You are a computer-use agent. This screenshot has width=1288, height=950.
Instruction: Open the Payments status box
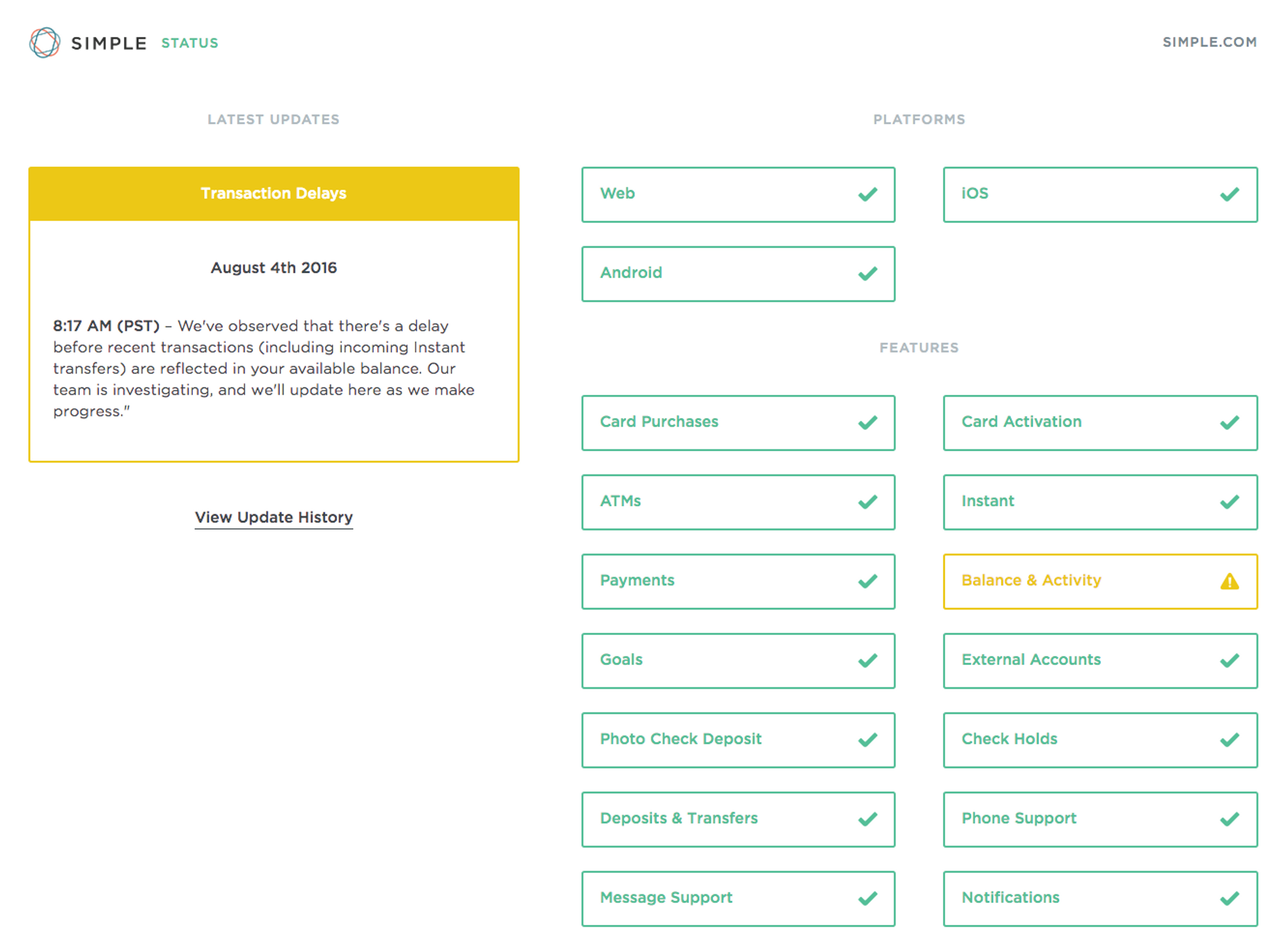(x=738, y=582)
